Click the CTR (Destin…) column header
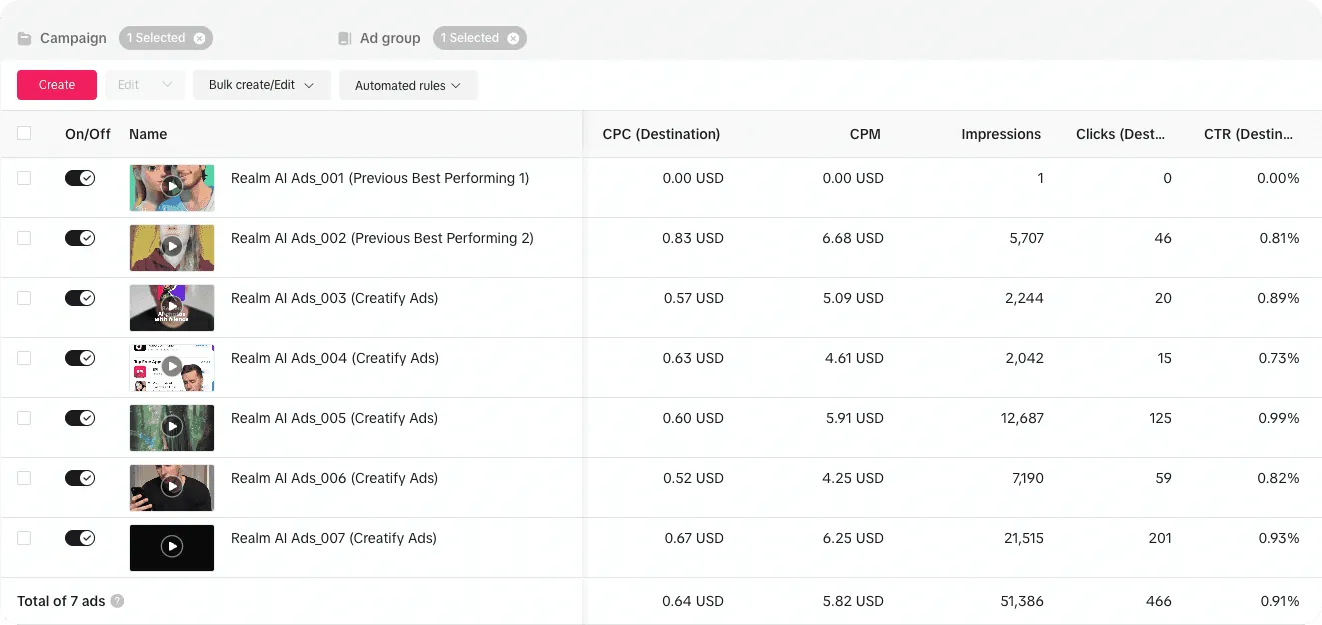Screen dimensions: 1322x625 tap(1248, 134)
